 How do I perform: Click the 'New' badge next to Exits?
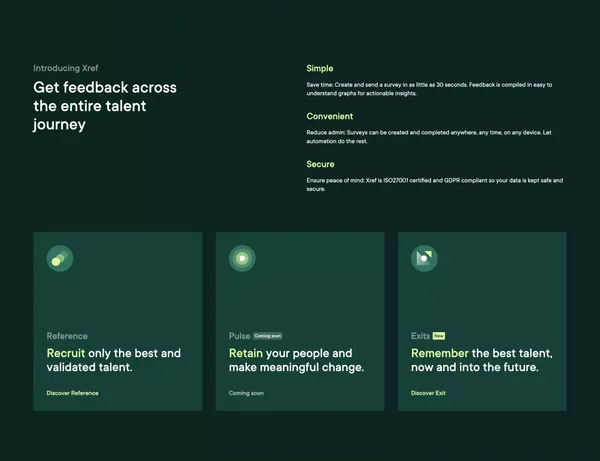point(439,336)
